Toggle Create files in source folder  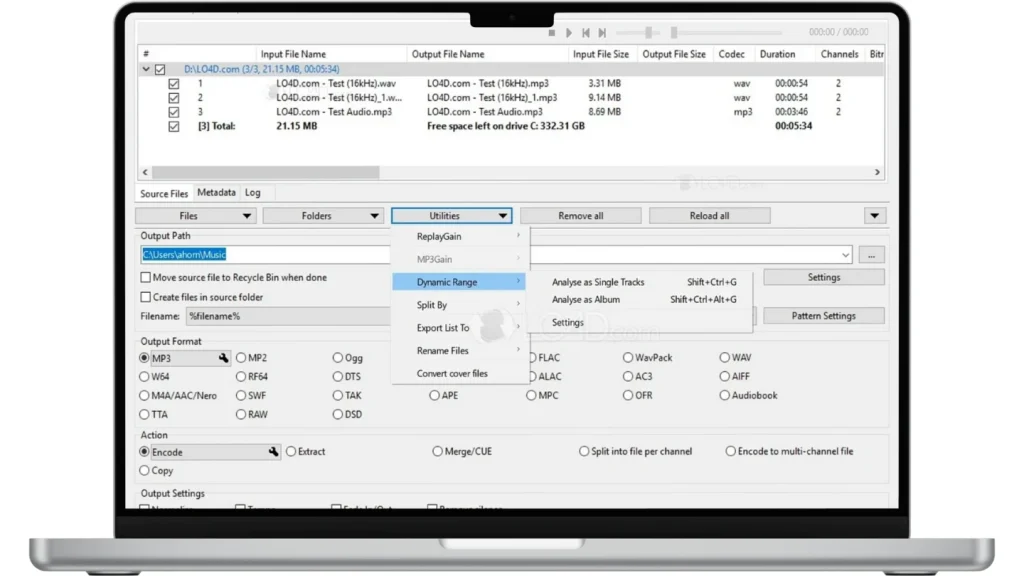(146, 297)
